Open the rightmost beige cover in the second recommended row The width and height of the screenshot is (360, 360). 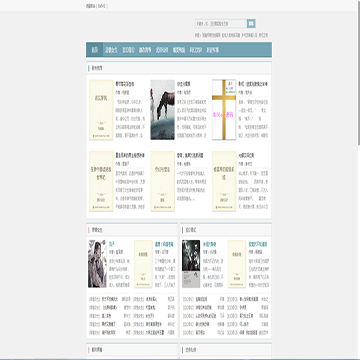point(224,181)
